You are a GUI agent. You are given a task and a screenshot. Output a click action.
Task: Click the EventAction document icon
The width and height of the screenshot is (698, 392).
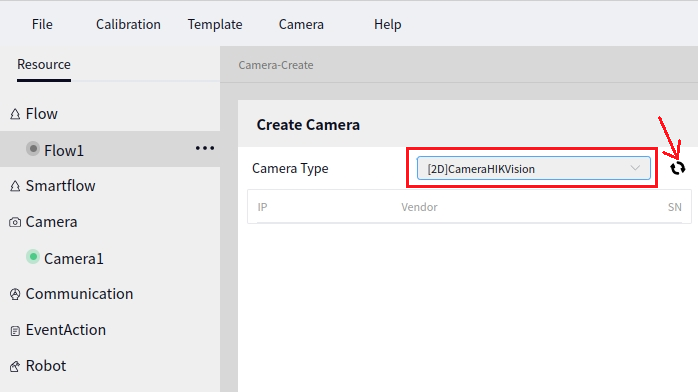click(x=15, y=331)
